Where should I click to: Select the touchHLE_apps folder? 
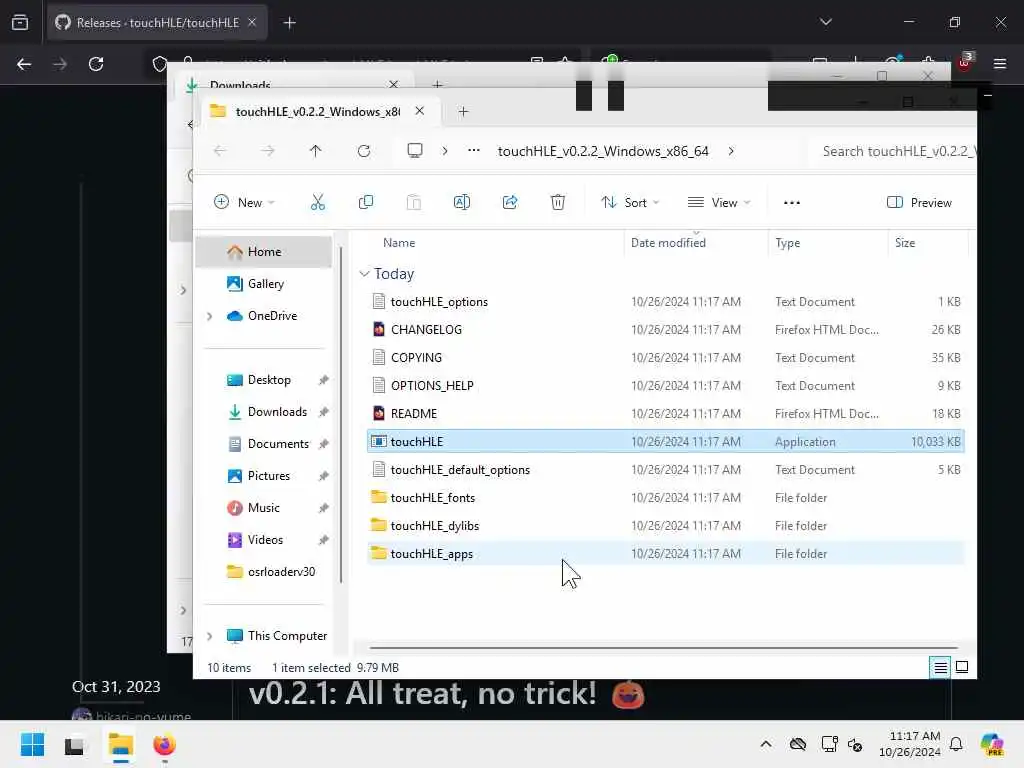click(x=665, y=554)
